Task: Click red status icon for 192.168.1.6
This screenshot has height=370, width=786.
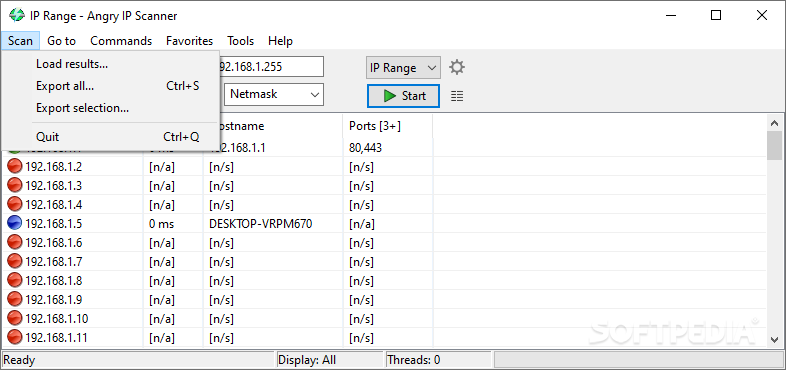Action: tap(15, 243)
